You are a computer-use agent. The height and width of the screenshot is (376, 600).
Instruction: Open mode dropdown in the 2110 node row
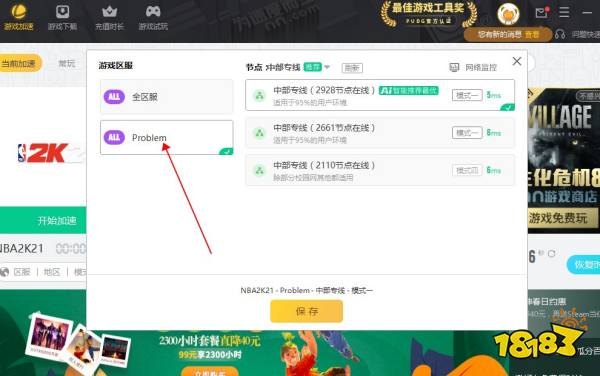pyautogui.click(x=467, y=170)
